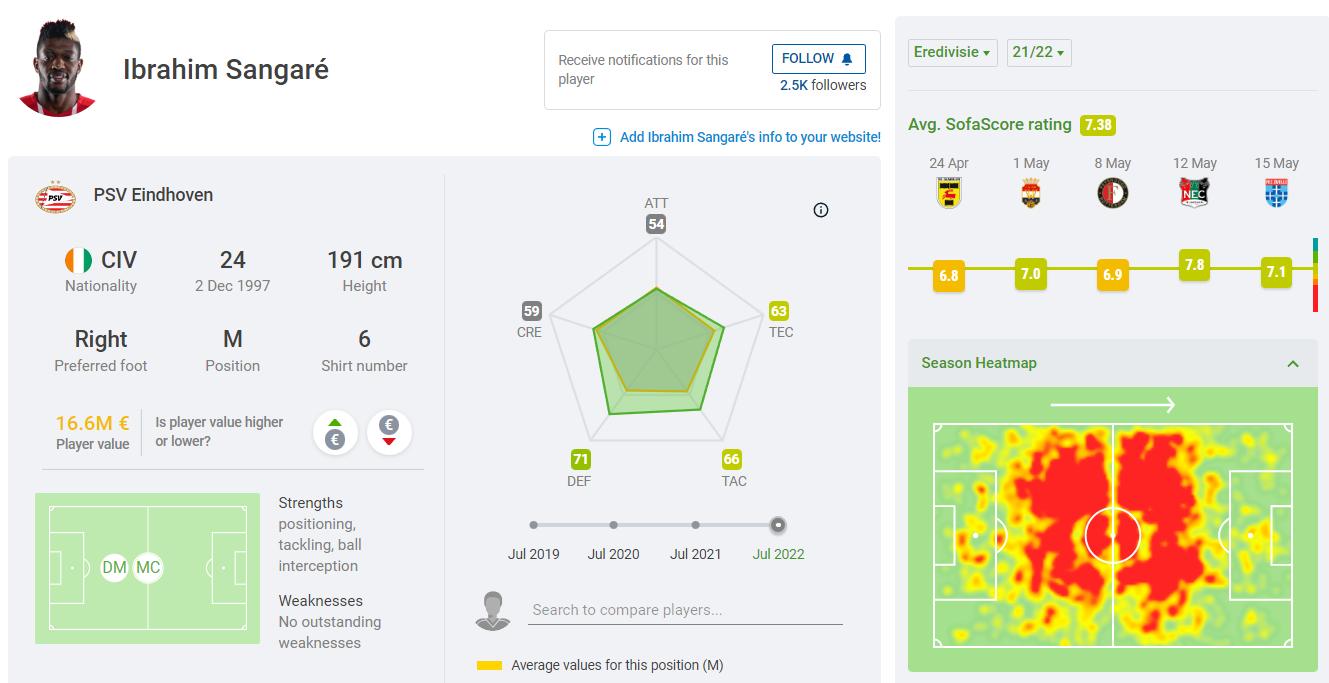Click the PSV Eindhoven club crest
Viewport: 1329px width, 683px height.
(55, 196)
